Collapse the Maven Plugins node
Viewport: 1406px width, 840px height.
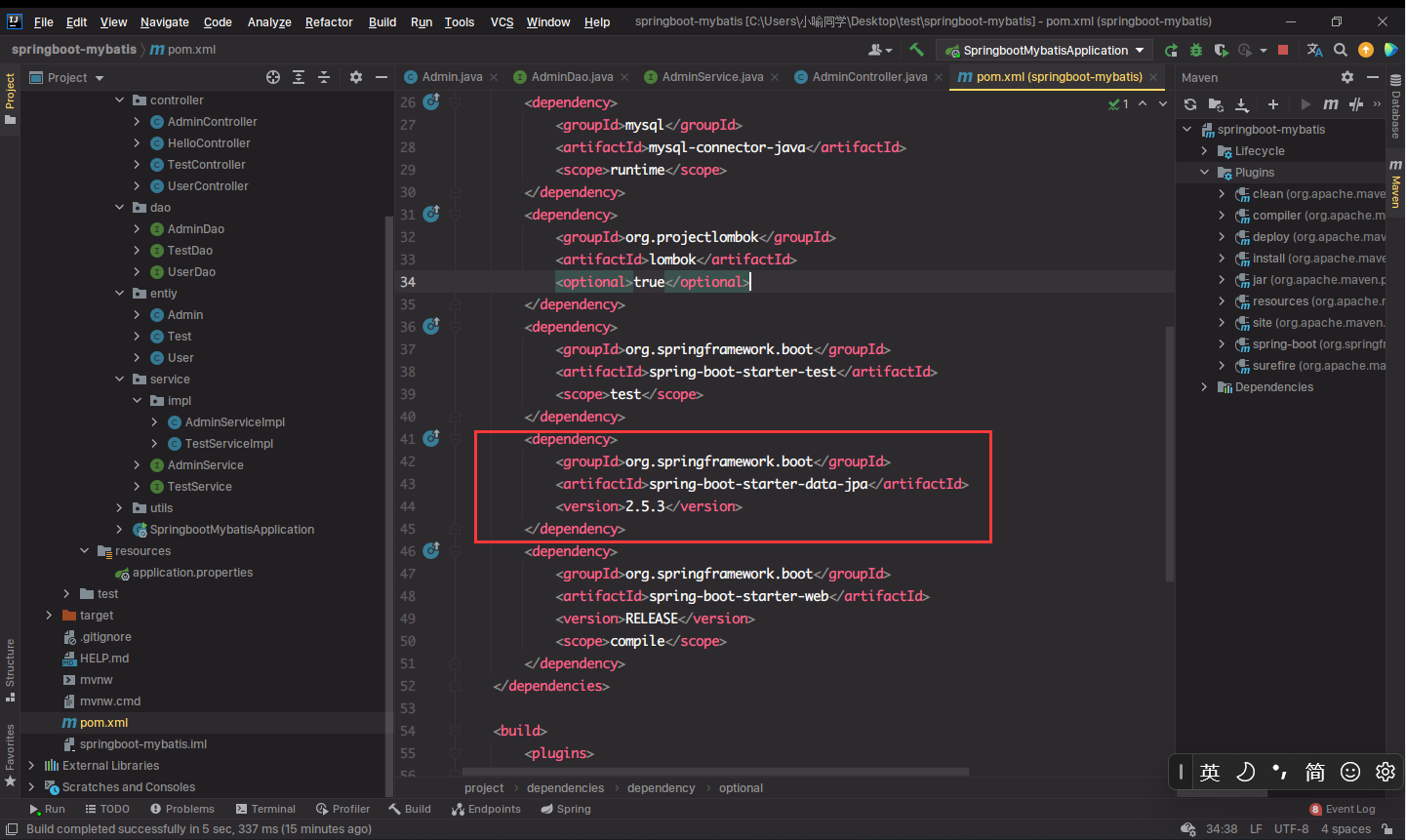tap(1204, 172)
